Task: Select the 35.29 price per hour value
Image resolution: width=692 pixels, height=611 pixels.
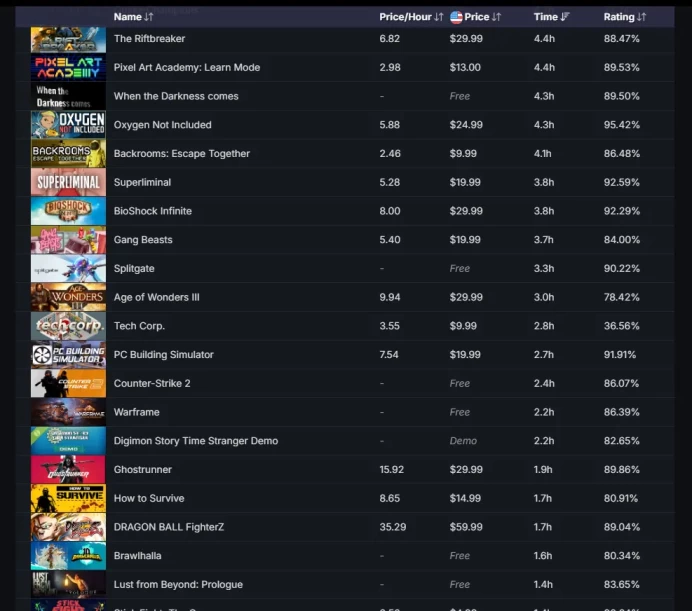Action: [393, 527]
